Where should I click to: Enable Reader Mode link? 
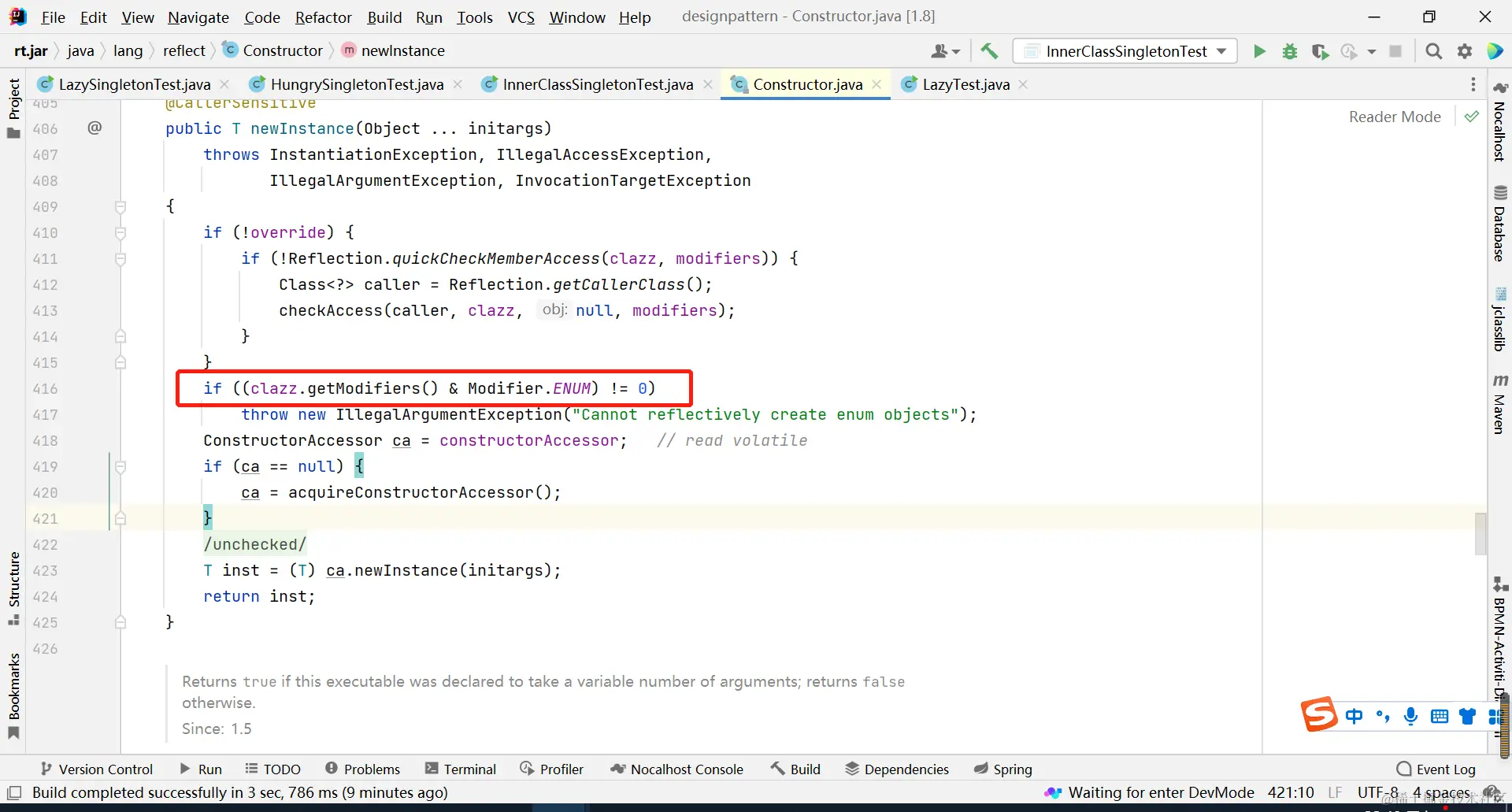tap(1395, 117)
